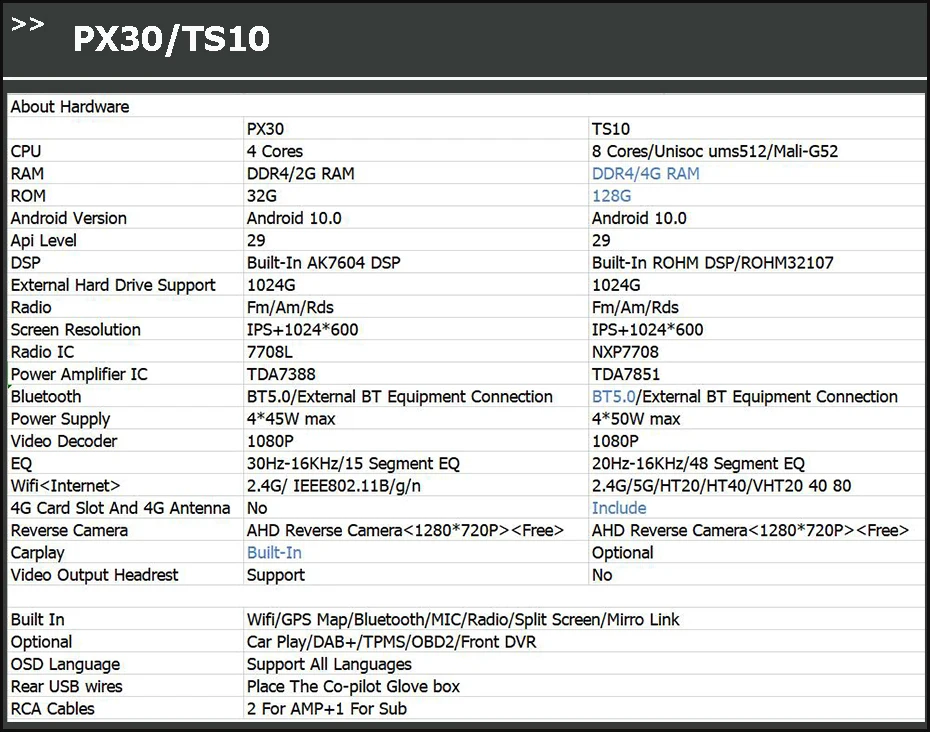The height and width of the screenshot is (732, 930).
Task: Open the blue BT5.0 link
Action: coord(612,397)
